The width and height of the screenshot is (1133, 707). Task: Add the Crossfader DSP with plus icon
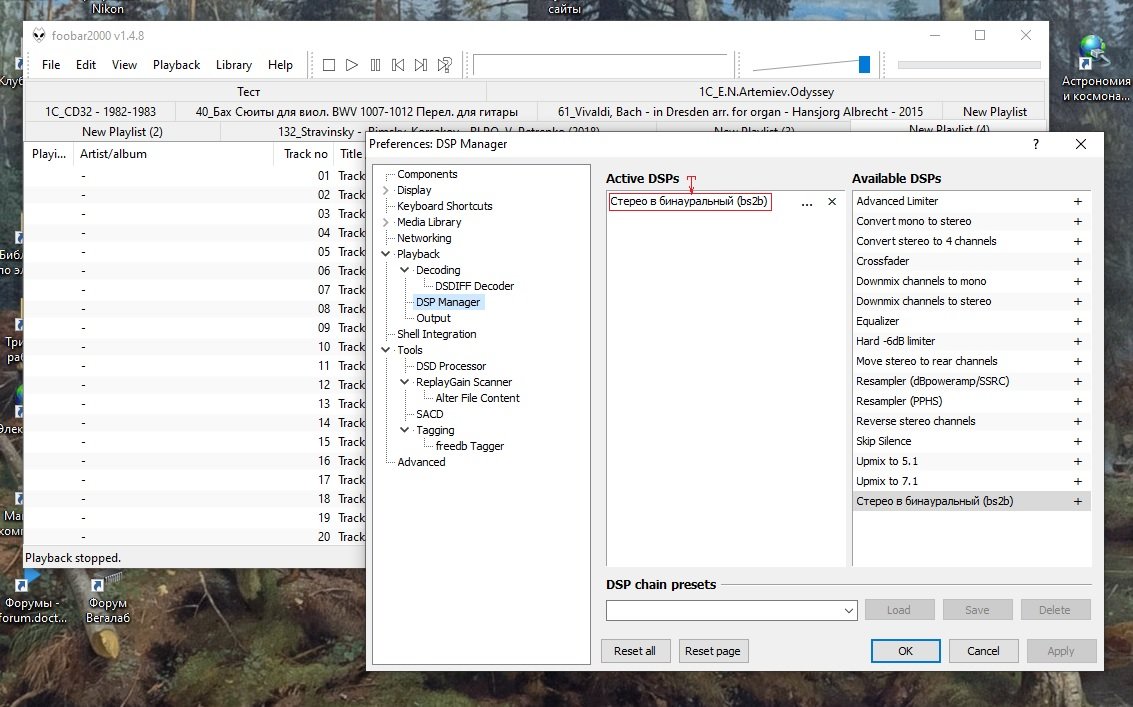pyautogui.click(x=1077, y=262)
